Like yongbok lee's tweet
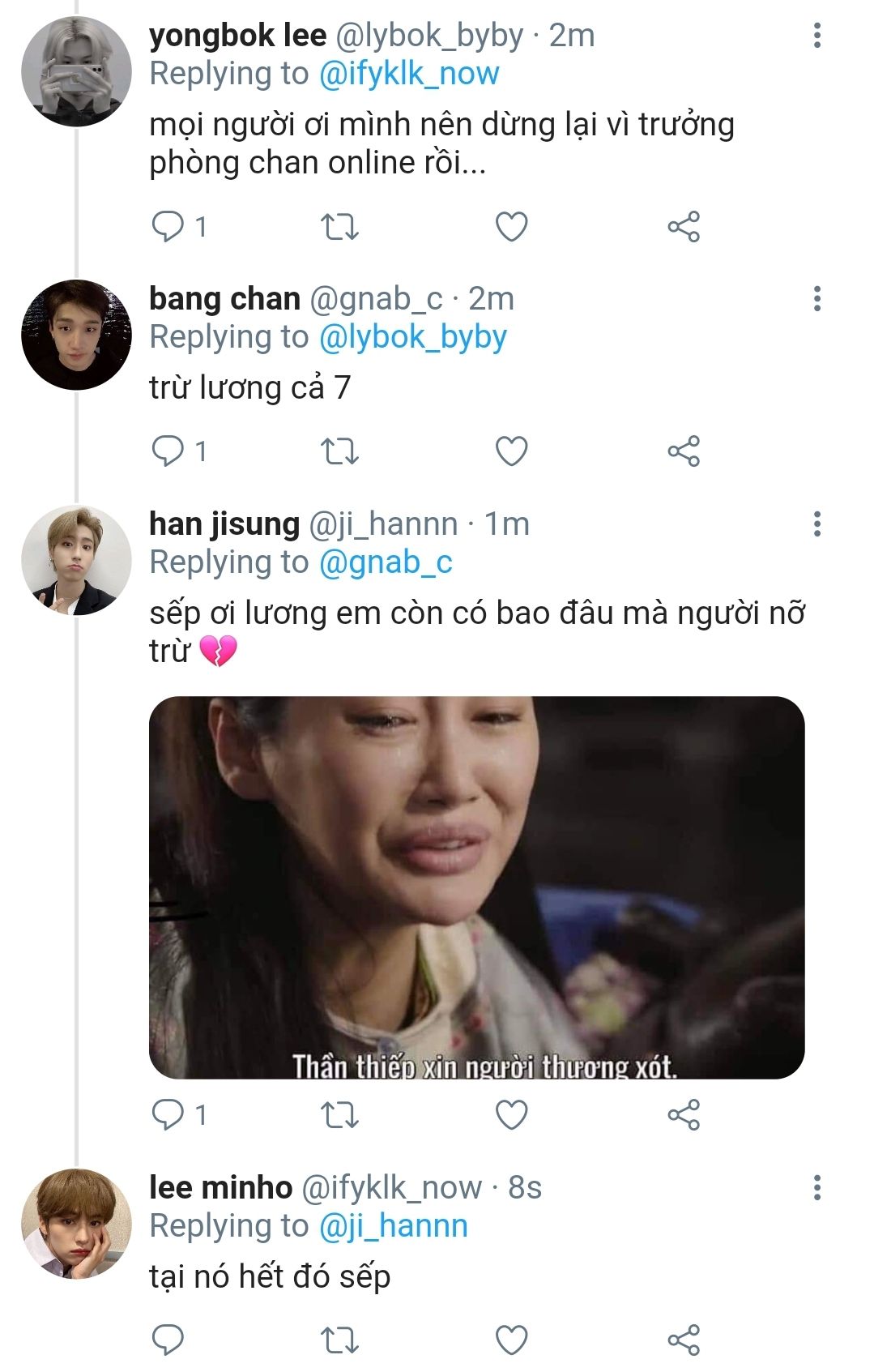874x1372 pixels. 511,227
